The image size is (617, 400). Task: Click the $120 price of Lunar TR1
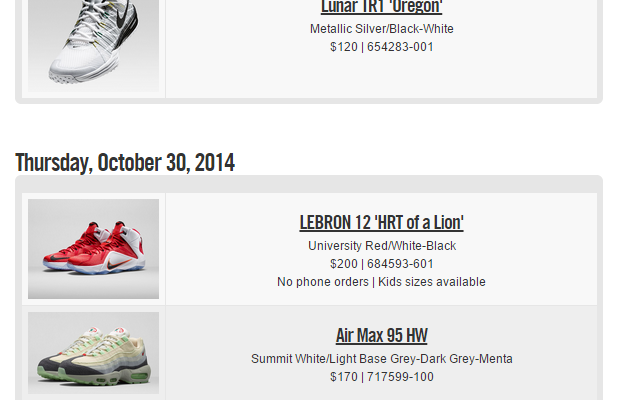pyautogui.click(x=343, y=47)
